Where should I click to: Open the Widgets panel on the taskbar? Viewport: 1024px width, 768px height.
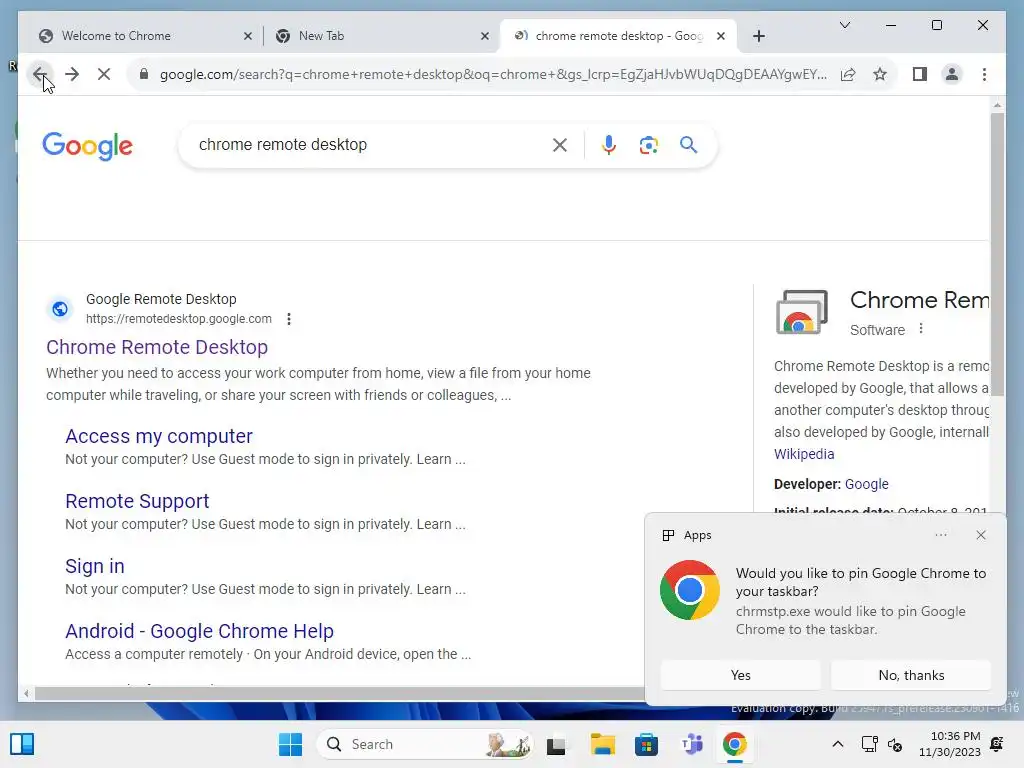coord(22,744)
